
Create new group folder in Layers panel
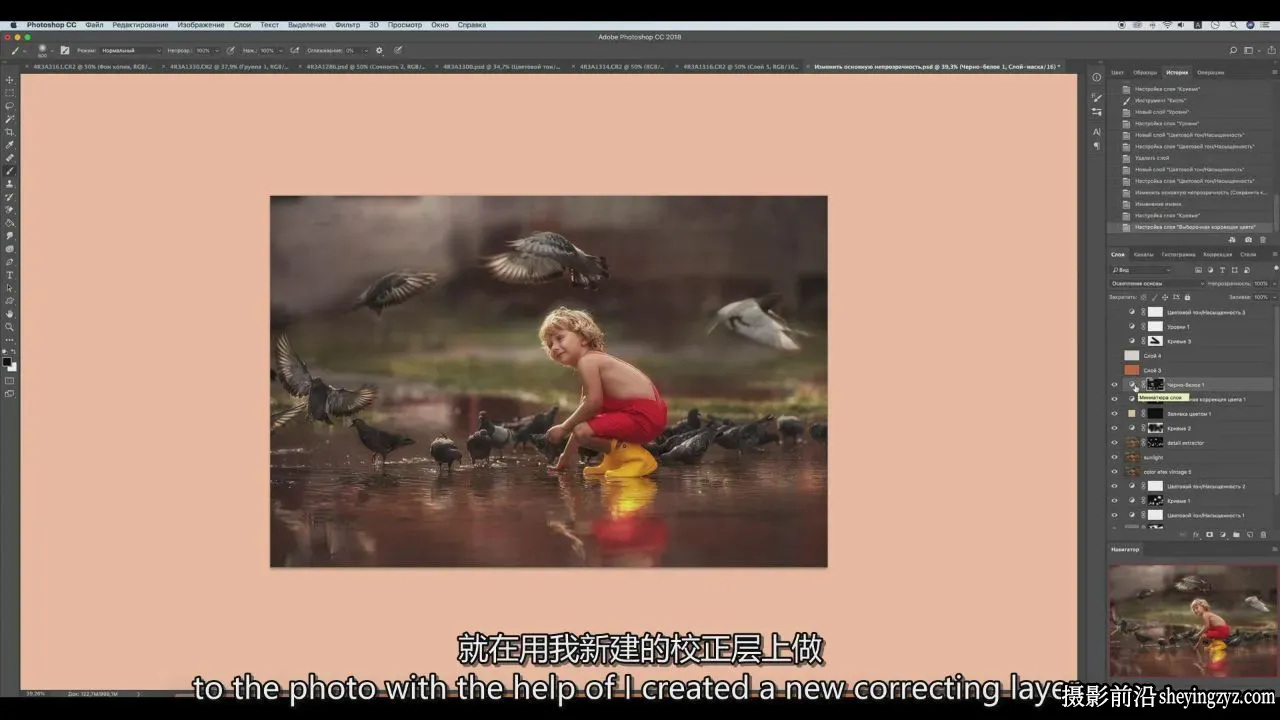pos(1236,535)
